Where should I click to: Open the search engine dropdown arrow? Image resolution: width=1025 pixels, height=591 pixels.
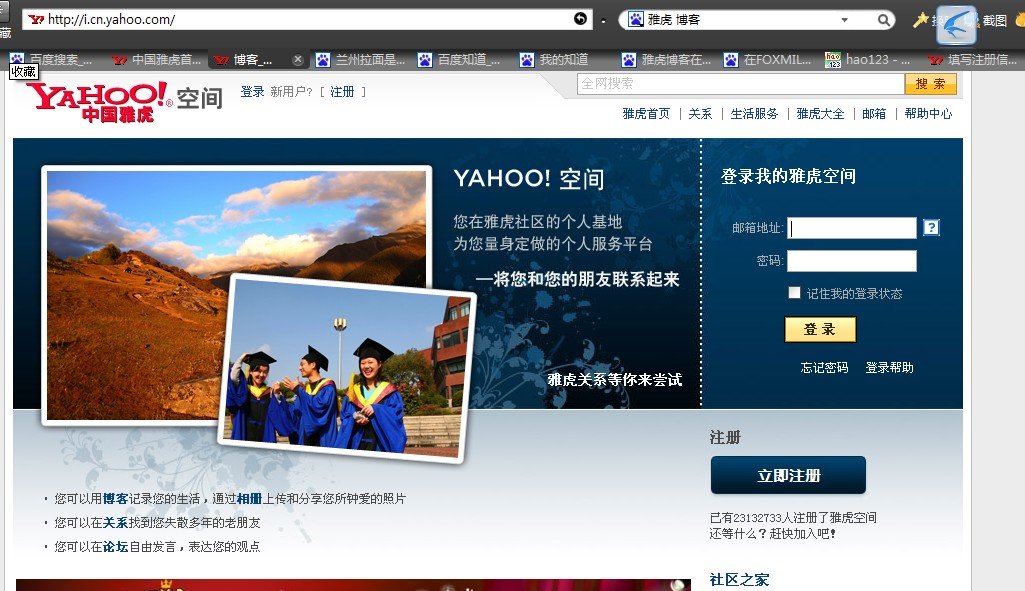point(845,18)
